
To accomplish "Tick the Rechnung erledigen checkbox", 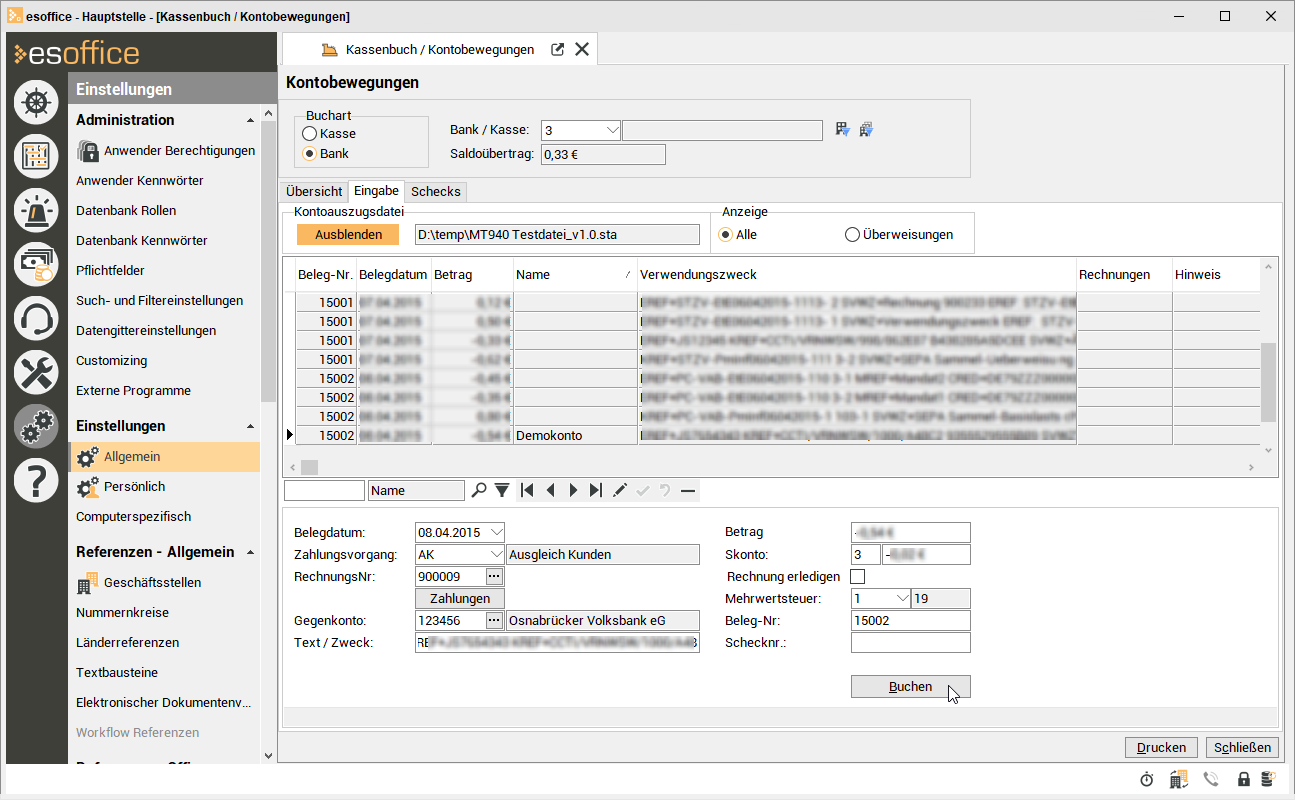I will coord(857,577).
